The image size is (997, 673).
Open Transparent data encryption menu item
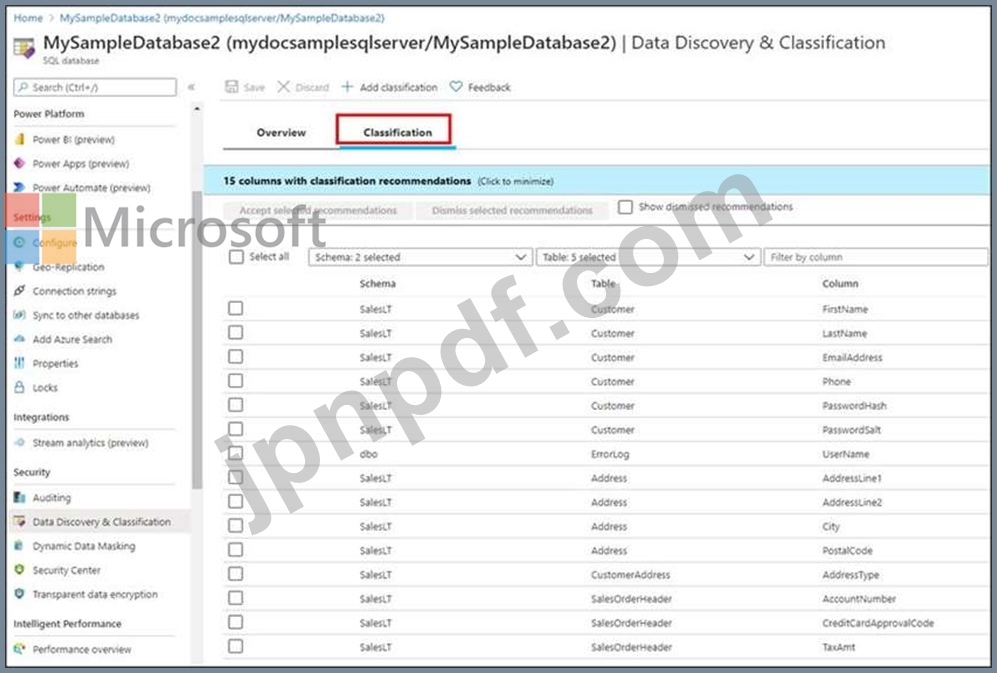click(x=95, y=594)
